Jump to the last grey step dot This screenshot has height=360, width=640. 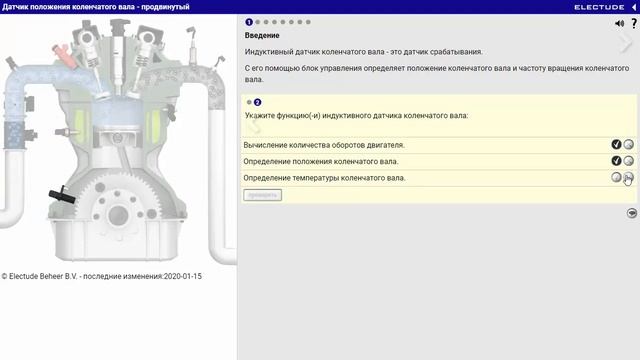pyautogui.click(x=308, y=22)
